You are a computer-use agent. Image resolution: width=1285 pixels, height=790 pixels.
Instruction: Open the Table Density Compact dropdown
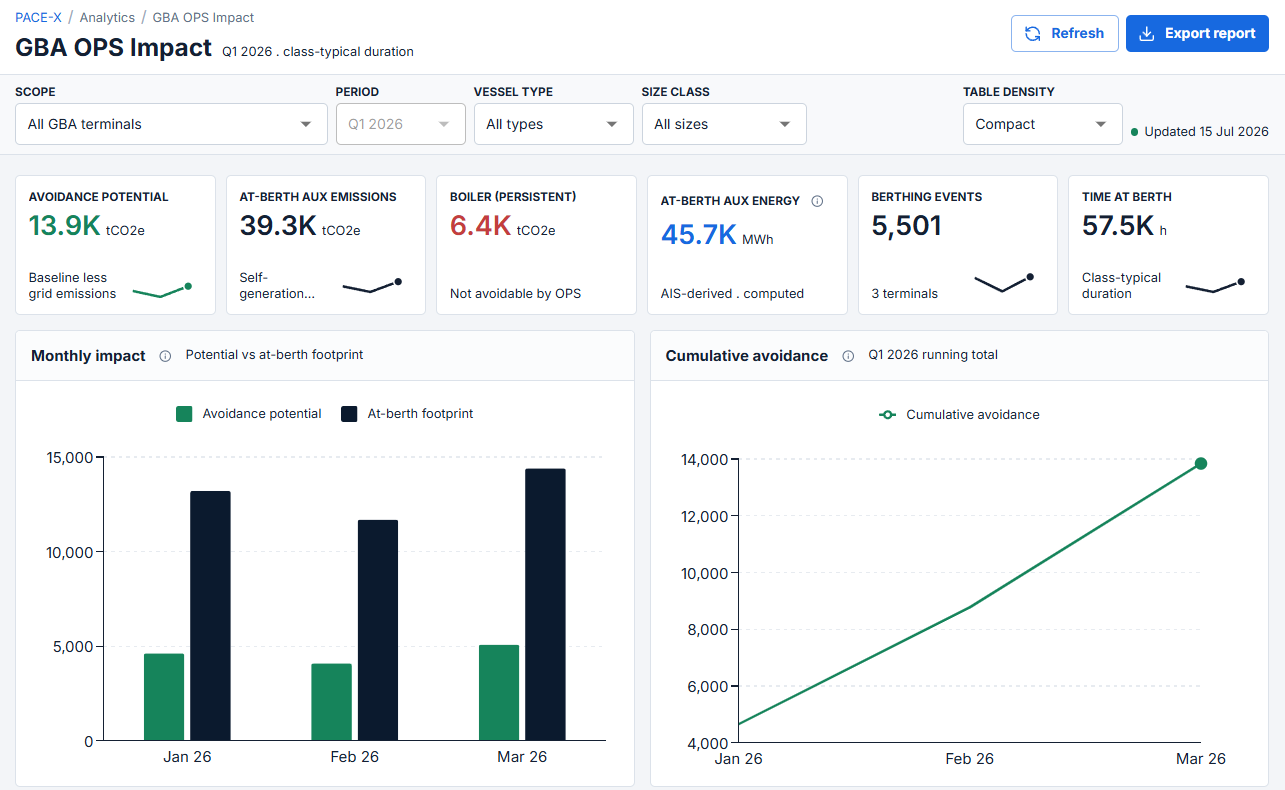tap(1043, 124)
